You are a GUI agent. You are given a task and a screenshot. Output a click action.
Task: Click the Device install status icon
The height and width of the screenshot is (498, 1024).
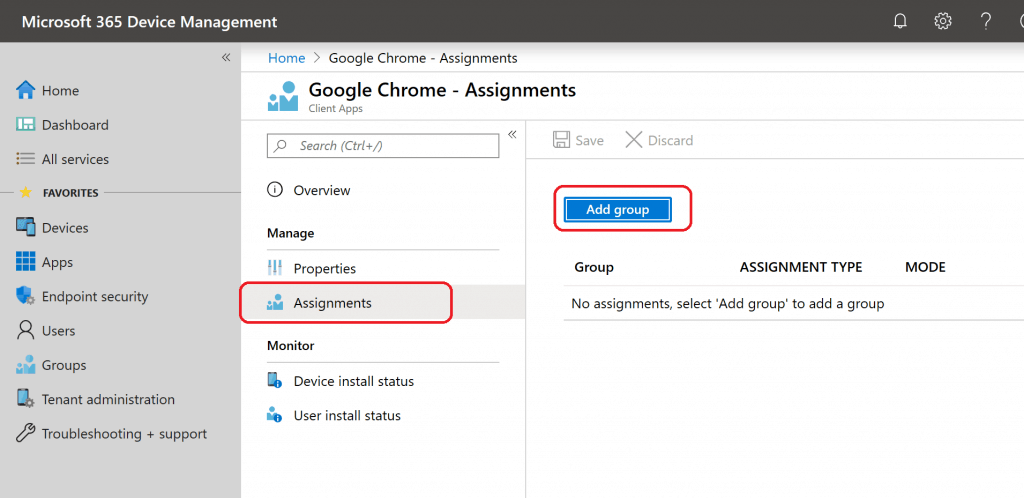275,381
